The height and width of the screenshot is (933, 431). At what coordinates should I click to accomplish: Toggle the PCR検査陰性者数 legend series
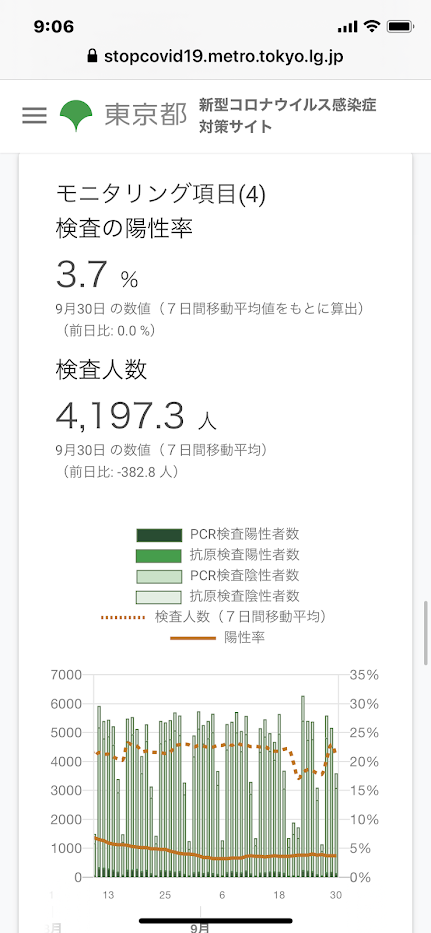point(218,575)
